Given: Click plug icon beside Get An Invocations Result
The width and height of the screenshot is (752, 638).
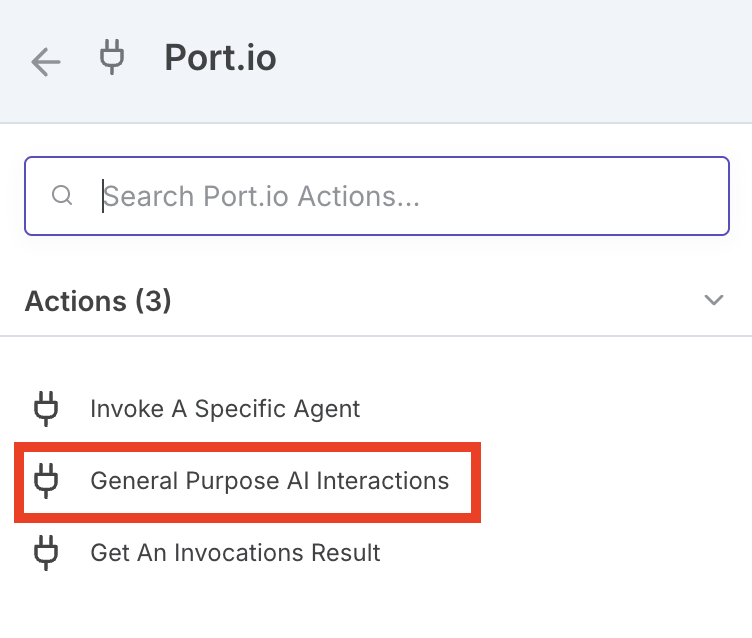Looking at the screenshot, I should tap(46, 551).
